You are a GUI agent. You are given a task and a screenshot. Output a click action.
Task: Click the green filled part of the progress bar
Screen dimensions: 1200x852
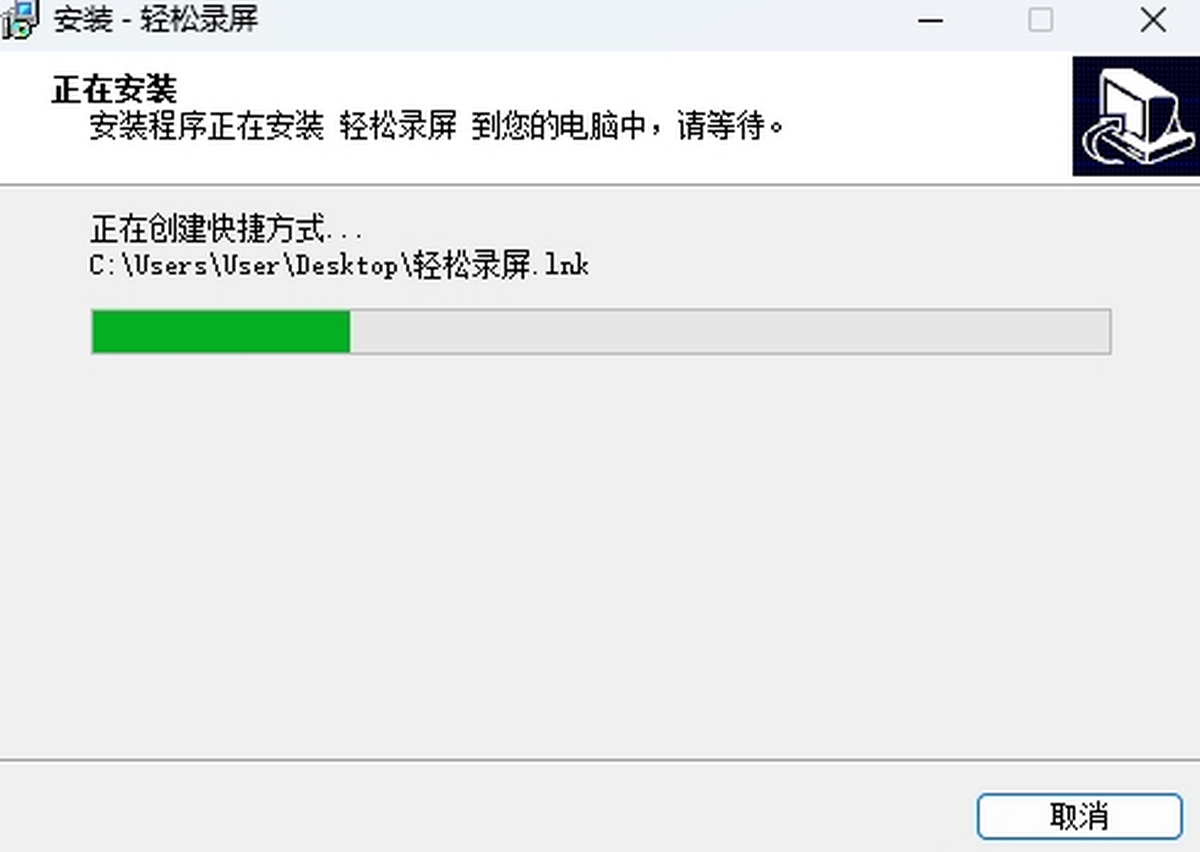click(221, 332)
